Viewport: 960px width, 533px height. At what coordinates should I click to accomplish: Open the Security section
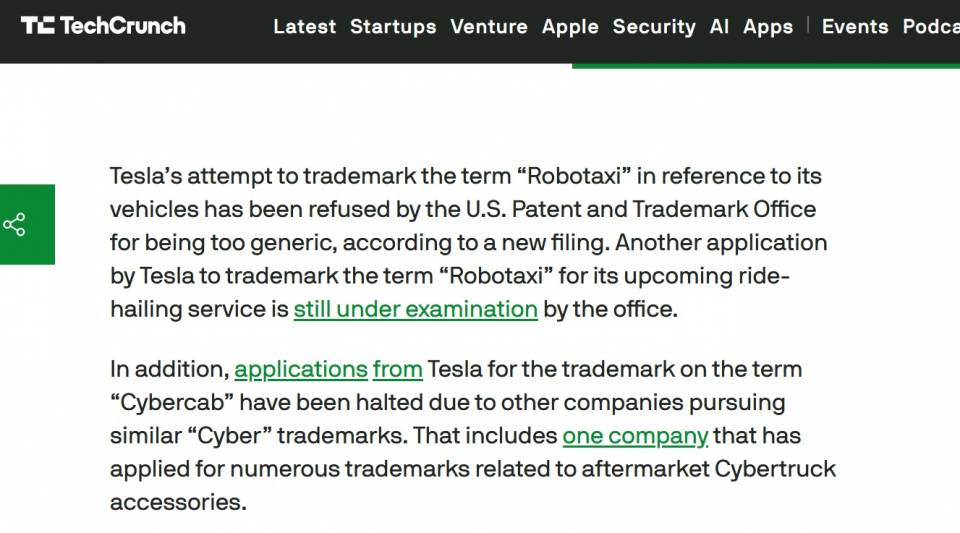[x=654, y=26]
